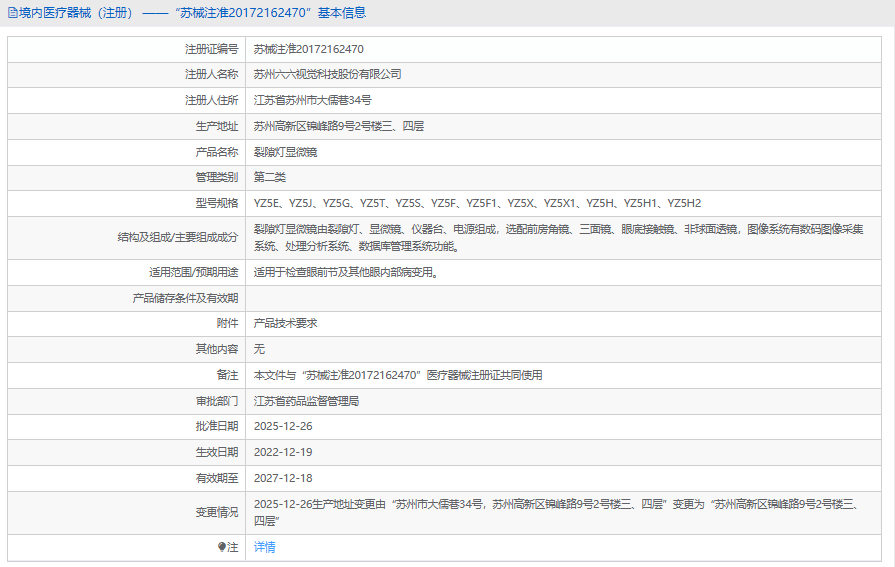Viewport: 895px width, 567px height.
Task: Select production address 苏州高新区锦峰路9号2号楼三、四层
Action: [339, 126]
